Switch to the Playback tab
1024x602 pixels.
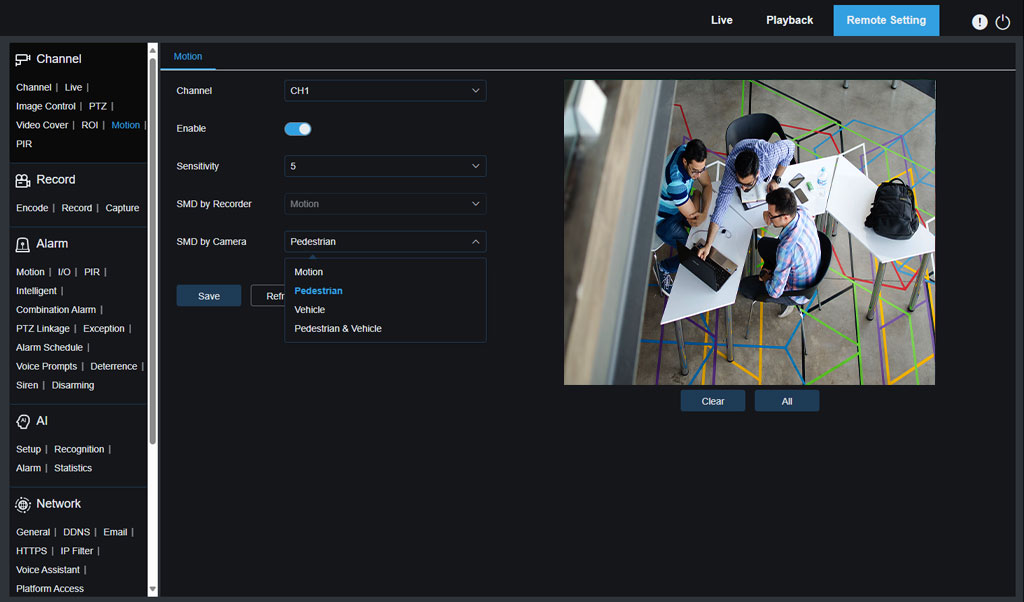click(789, 20)
